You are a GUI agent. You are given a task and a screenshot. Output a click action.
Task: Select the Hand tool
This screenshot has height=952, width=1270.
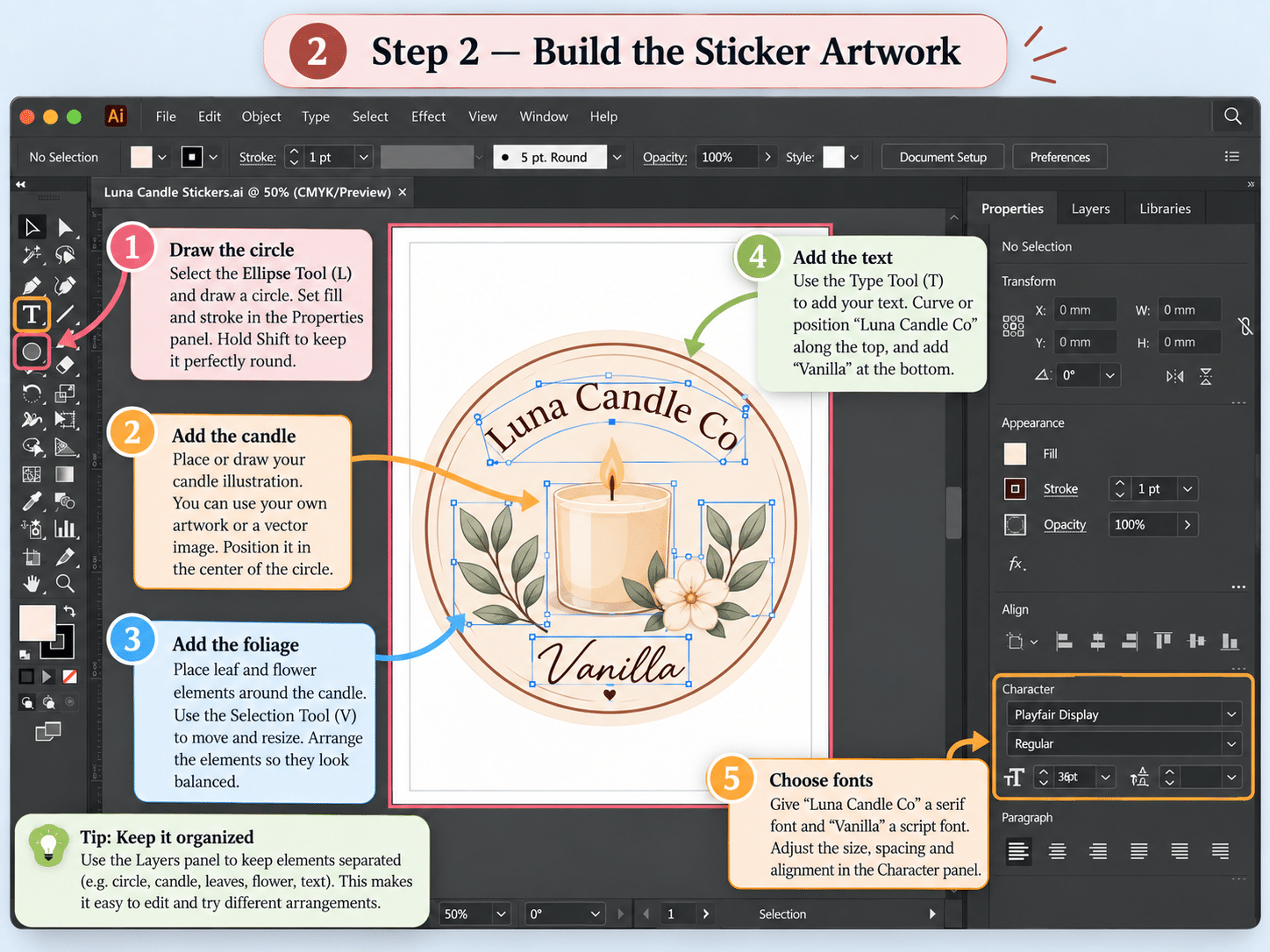point(32,583)
